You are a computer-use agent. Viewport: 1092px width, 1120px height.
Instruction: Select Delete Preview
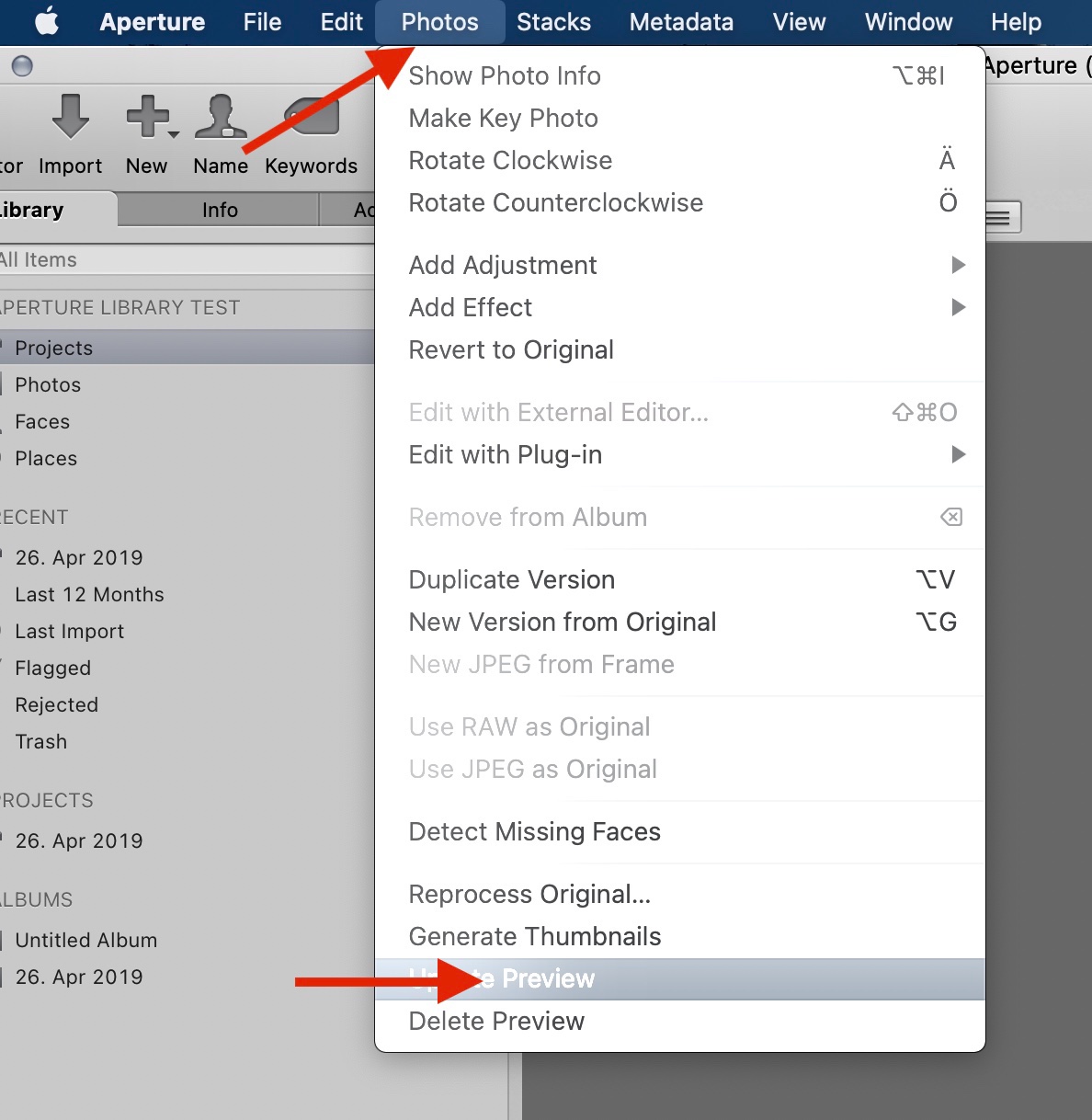point(680,1021)
